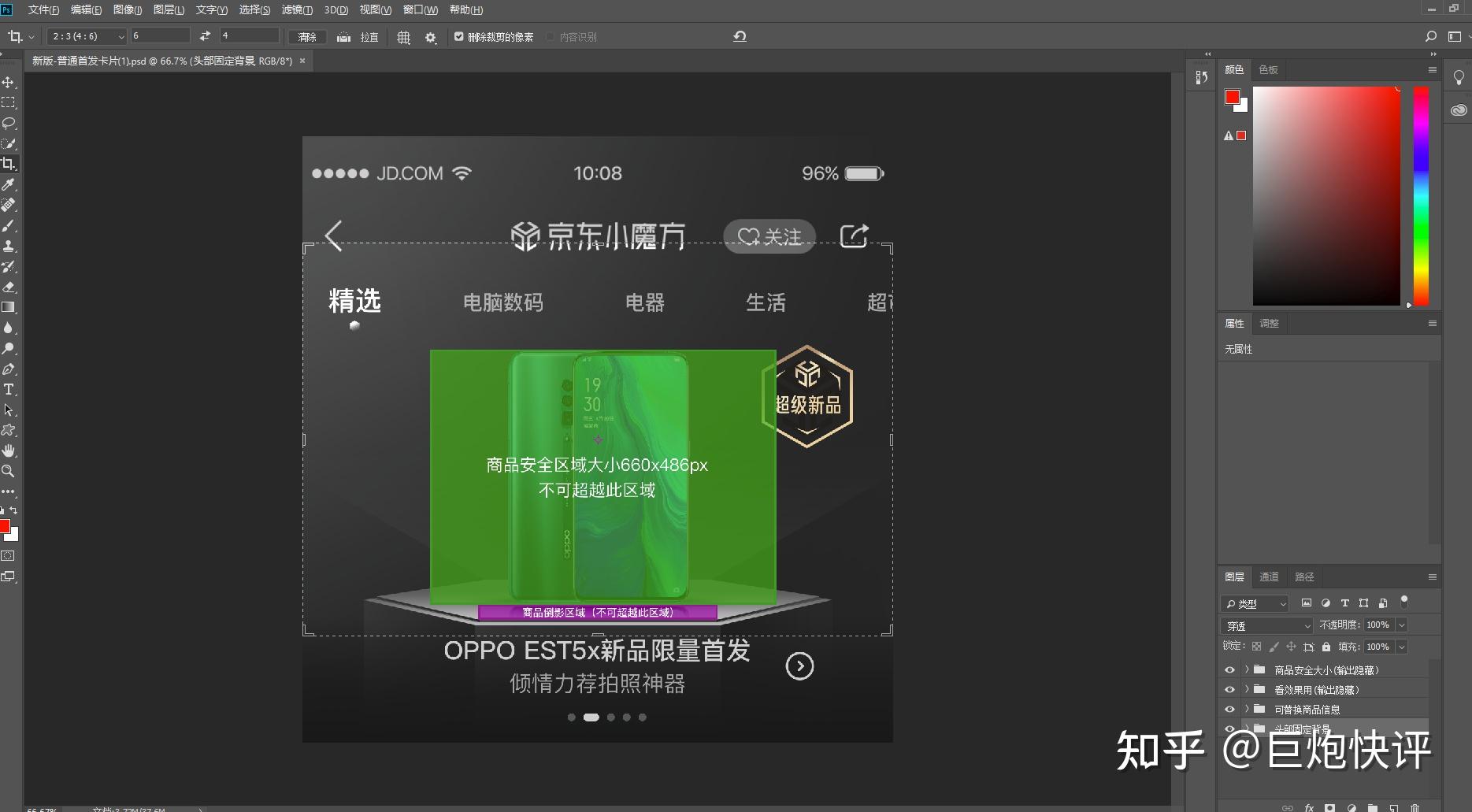The height and width of the screenshot is (812, 1472).
Task: Select the Clone Stamp tool
Action: [x=8, y=246]
